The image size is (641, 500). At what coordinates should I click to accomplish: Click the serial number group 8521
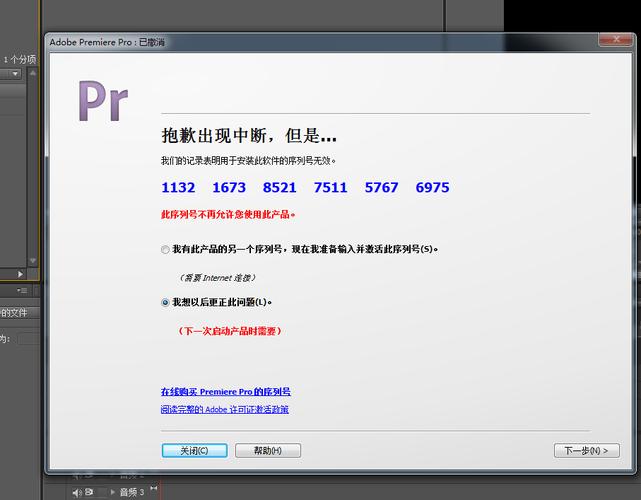[x=280, y=187]
